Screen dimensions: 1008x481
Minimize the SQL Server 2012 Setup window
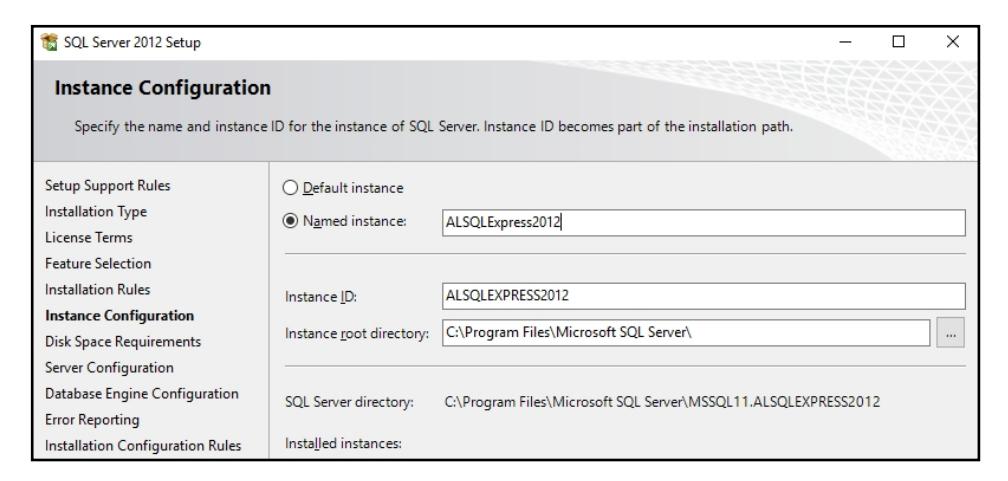[x=846, y=42]
